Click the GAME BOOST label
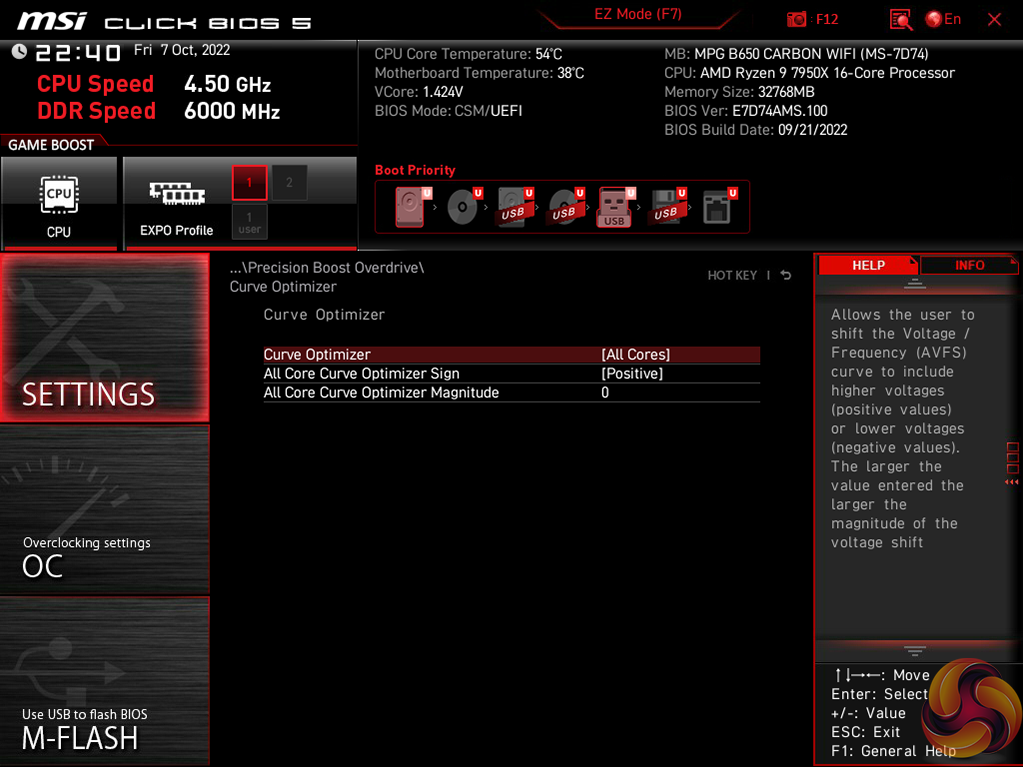The width and height of the screenshot is (1023, 767). pyautogui.click(x=51, y=145)
